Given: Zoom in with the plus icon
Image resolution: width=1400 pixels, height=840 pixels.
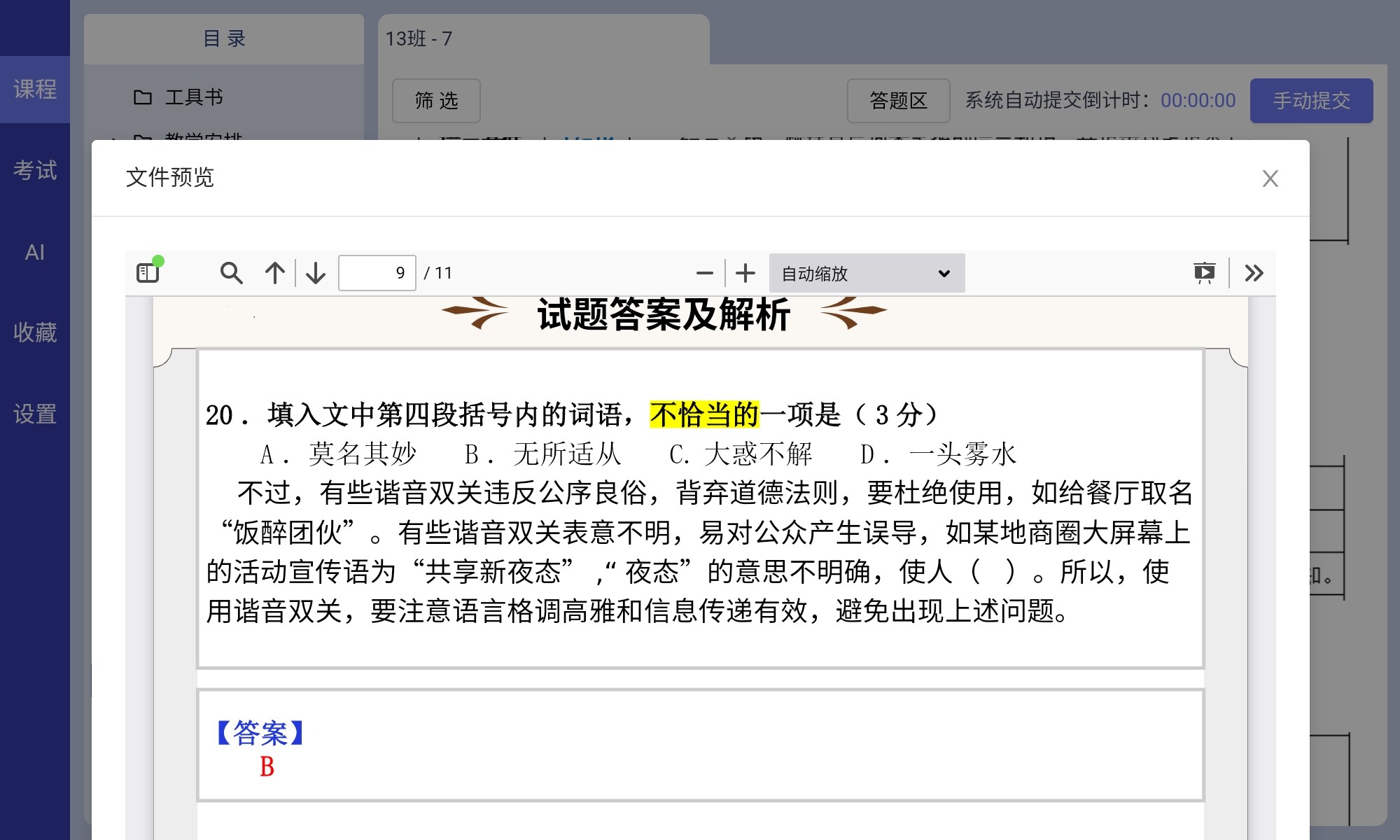Looking at the screenshot, I should [745, 273].
